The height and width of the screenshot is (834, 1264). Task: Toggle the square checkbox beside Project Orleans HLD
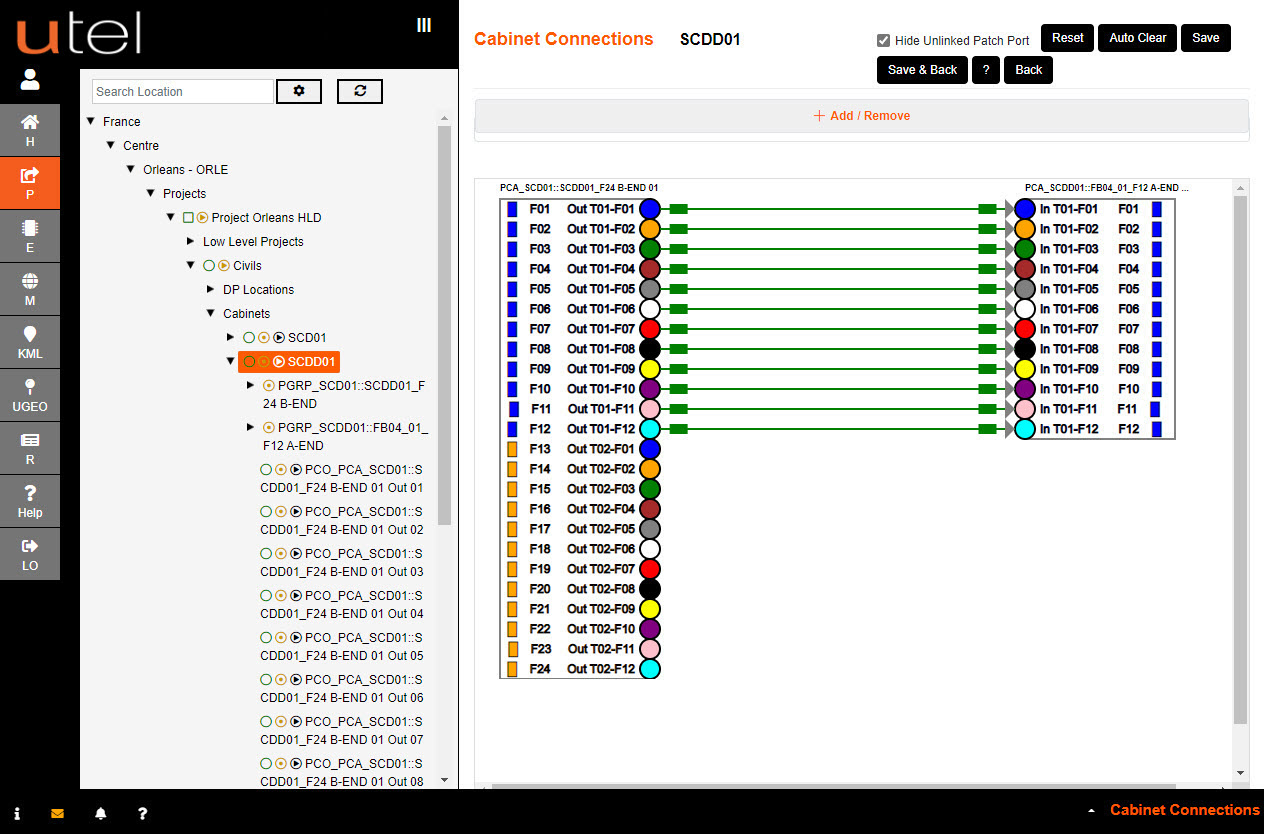187,218
